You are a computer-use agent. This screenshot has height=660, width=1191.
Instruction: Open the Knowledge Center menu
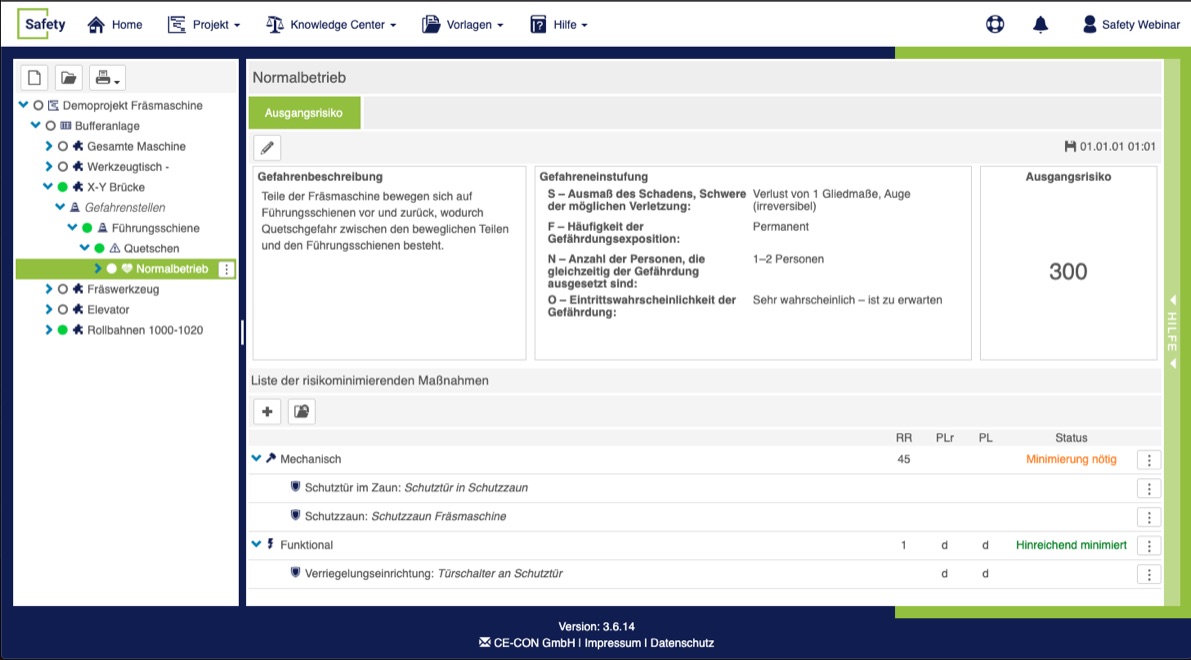331,24
